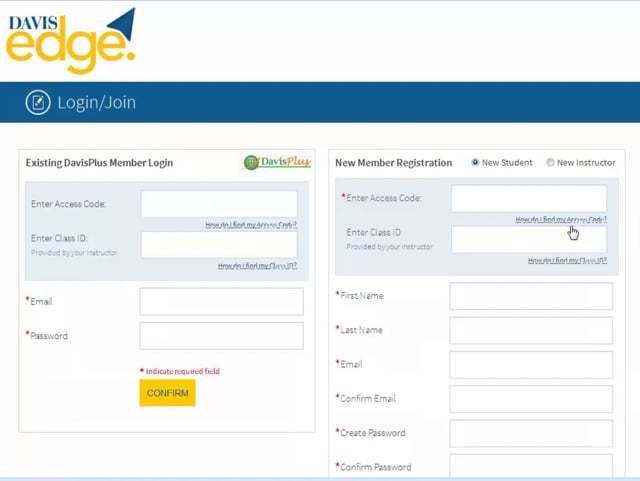
Task: Click existing member Enter Access Code field
Action: pos(219,204)
